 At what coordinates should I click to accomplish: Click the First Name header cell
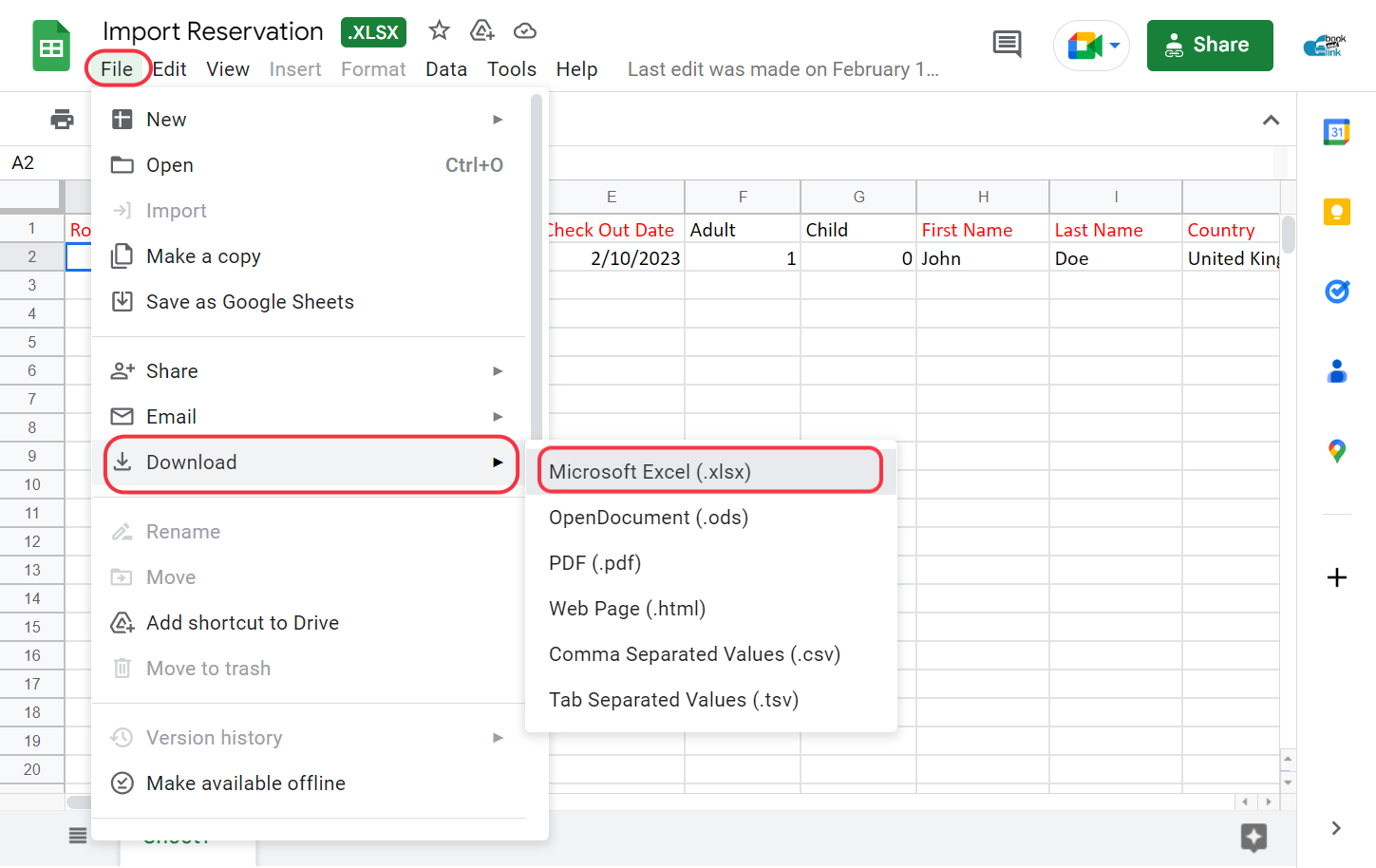983,230
